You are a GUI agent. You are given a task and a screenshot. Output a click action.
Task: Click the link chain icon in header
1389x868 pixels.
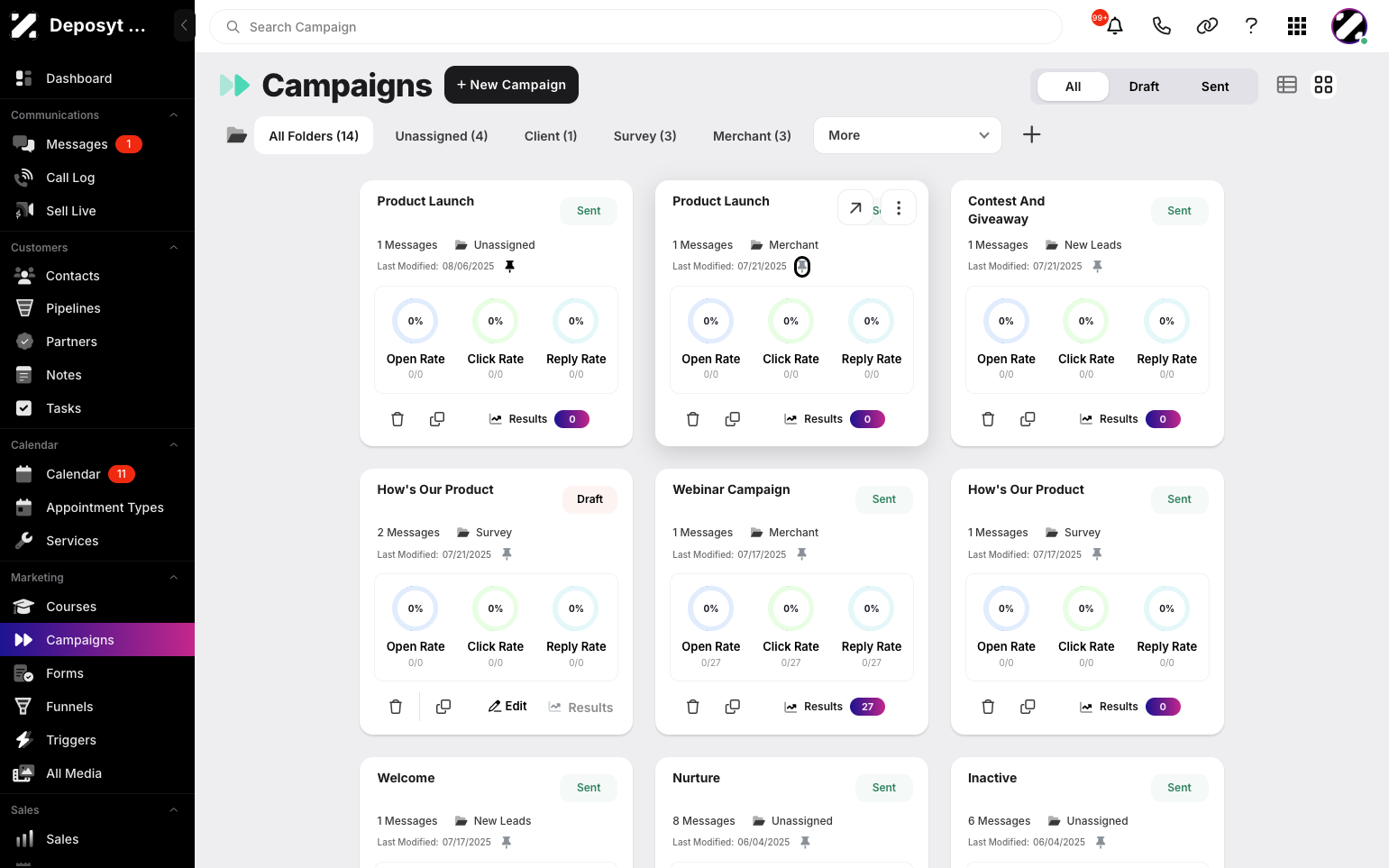point(1207,26)
